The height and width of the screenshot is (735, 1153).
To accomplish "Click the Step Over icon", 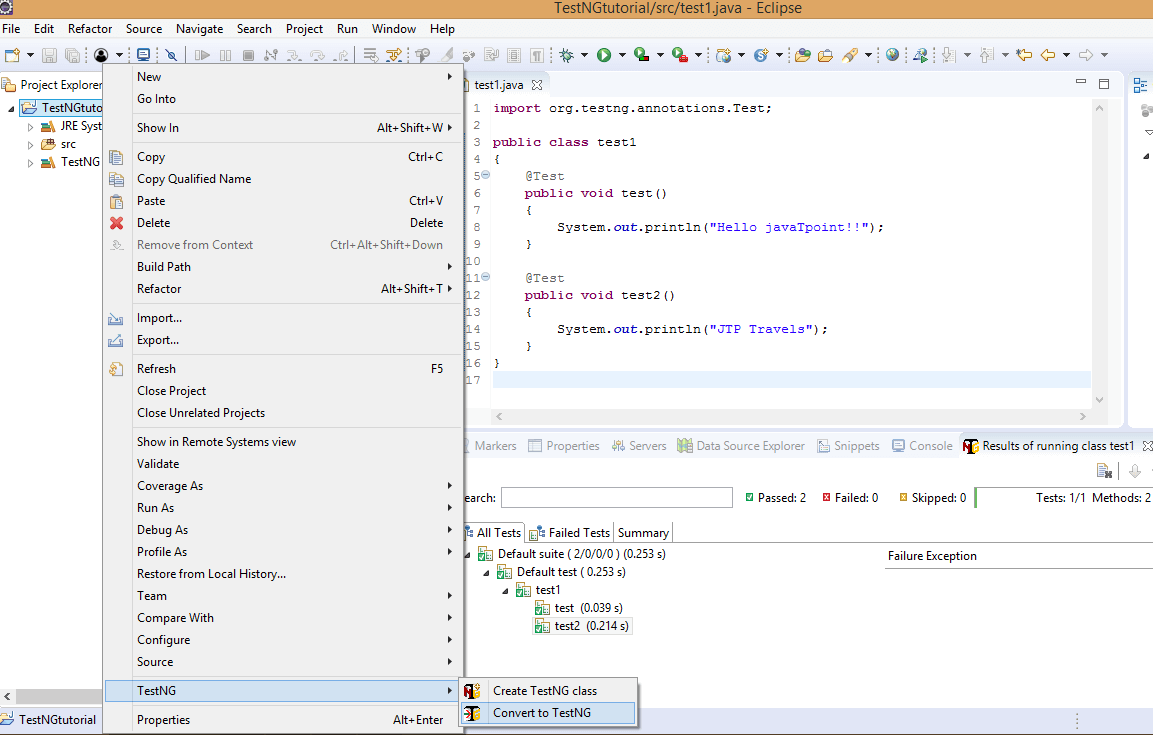I will pyautogui.click(x=318, y=55).
